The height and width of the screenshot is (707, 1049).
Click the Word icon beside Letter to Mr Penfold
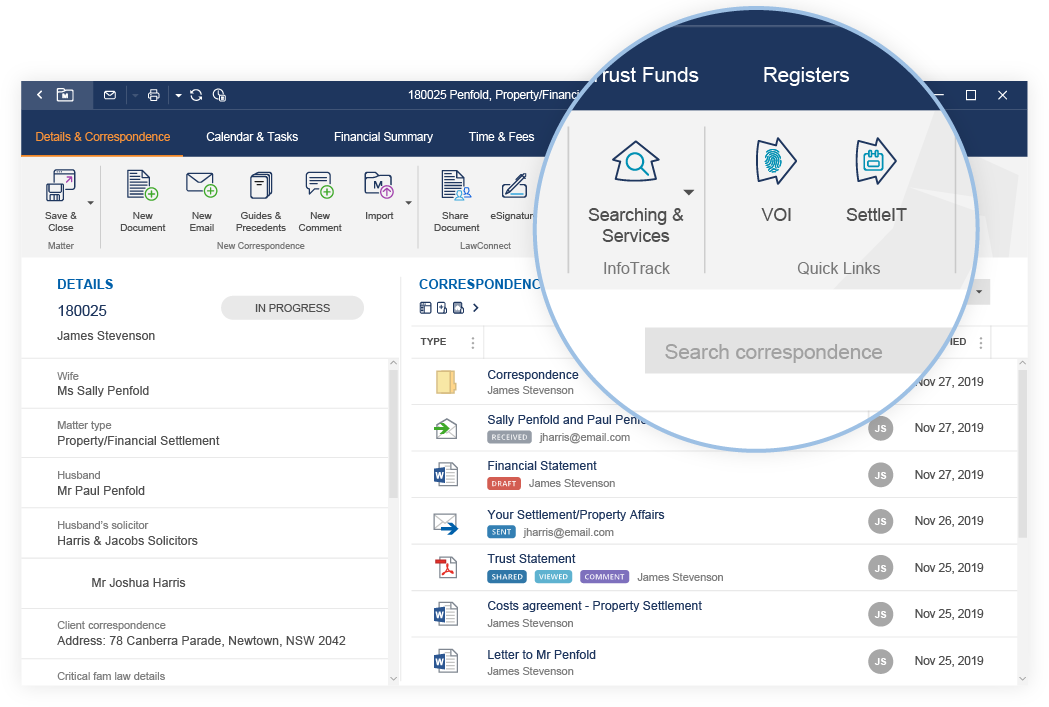pyautogui.click(x=446, y=662)
